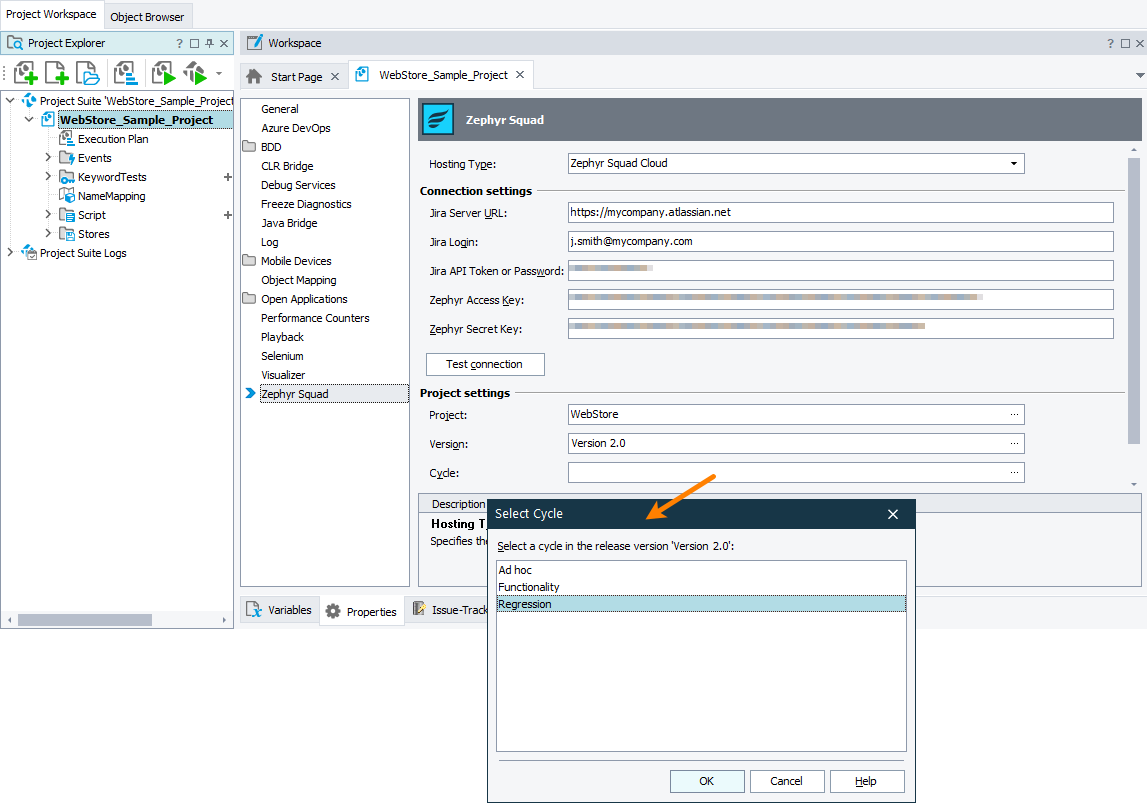This screenshot has width=1147, height=803.
Task: Expand the Events tree node
Action: click(48, 158)
